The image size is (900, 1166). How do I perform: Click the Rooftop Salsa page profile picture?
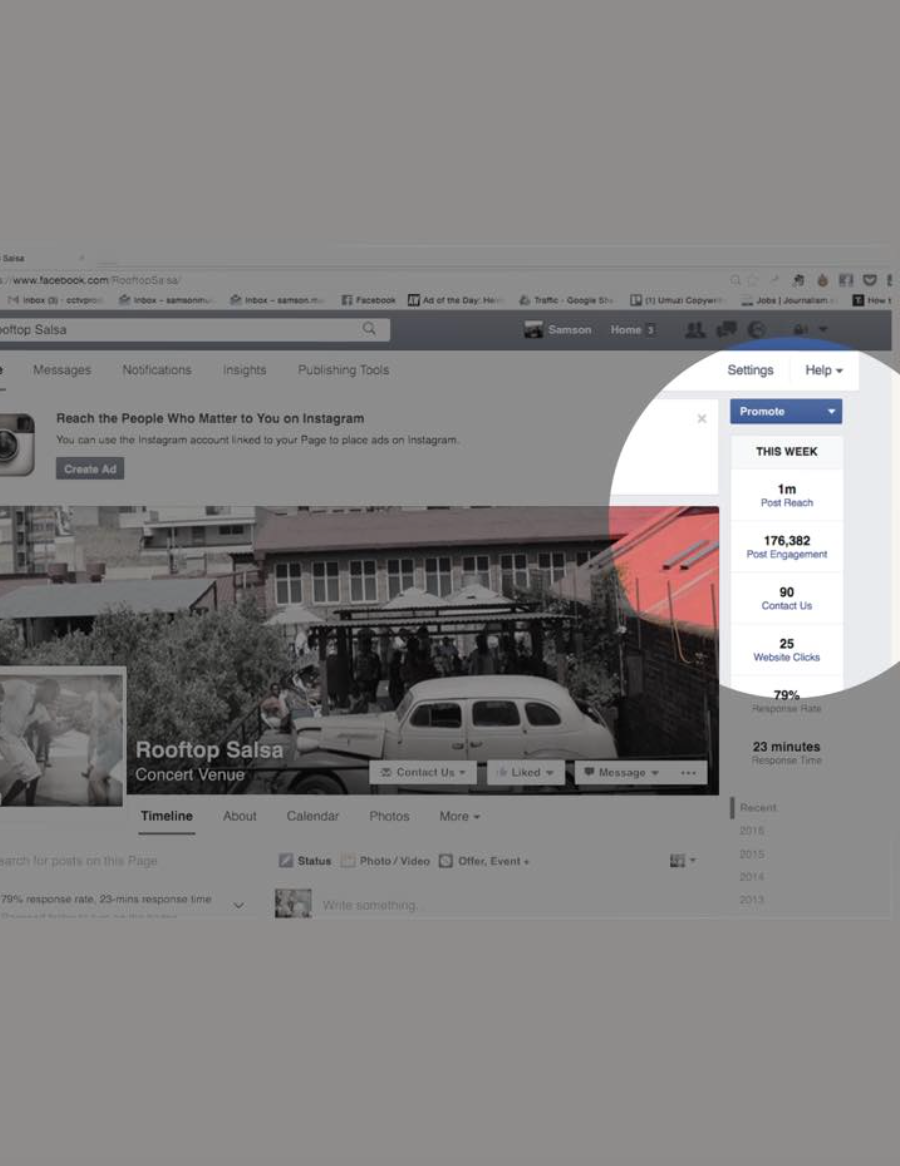[x=61, y=740]
